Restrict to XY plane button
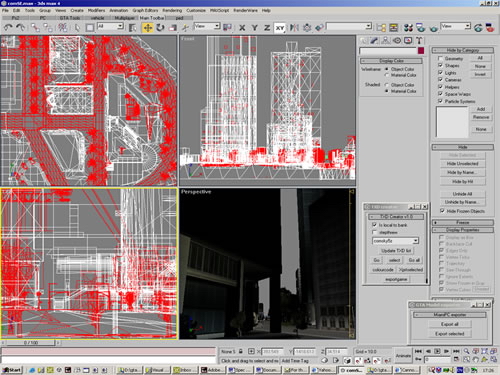This screenshot has height=375, width=500. coord(280,28)
